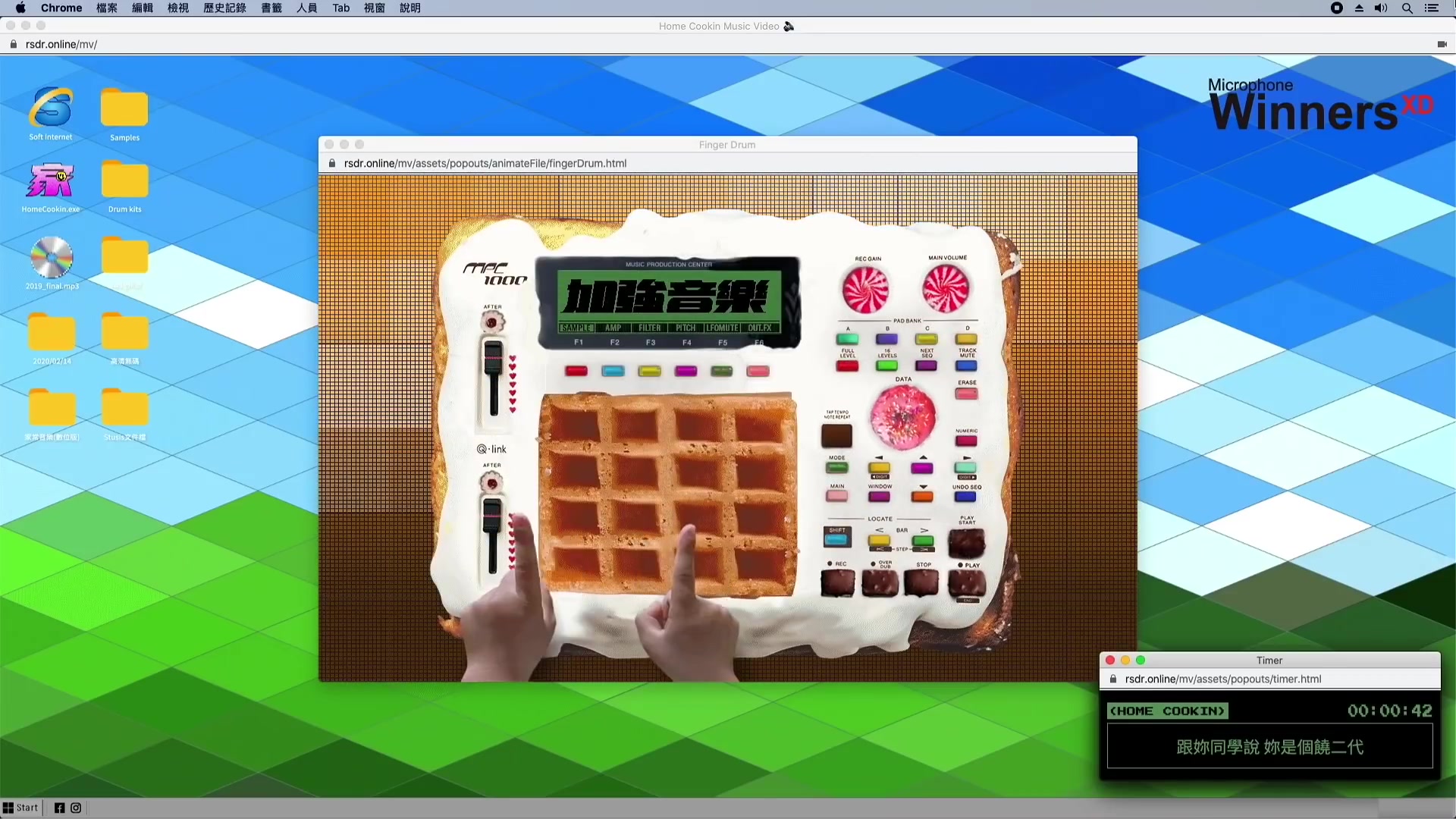Hit the REC chocolate button
This screenshot has width=1456, height=819.
point(837,582)
